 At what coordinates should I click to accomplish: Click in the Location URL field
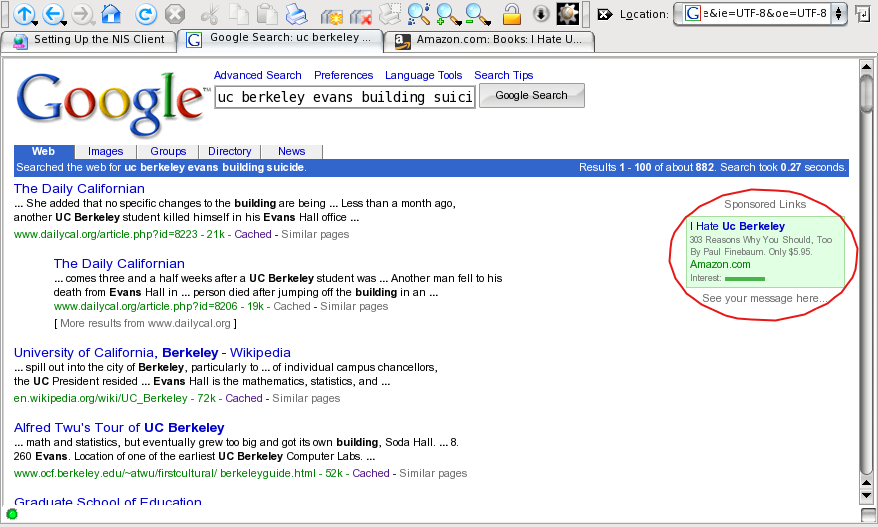[x=765, y=13]
